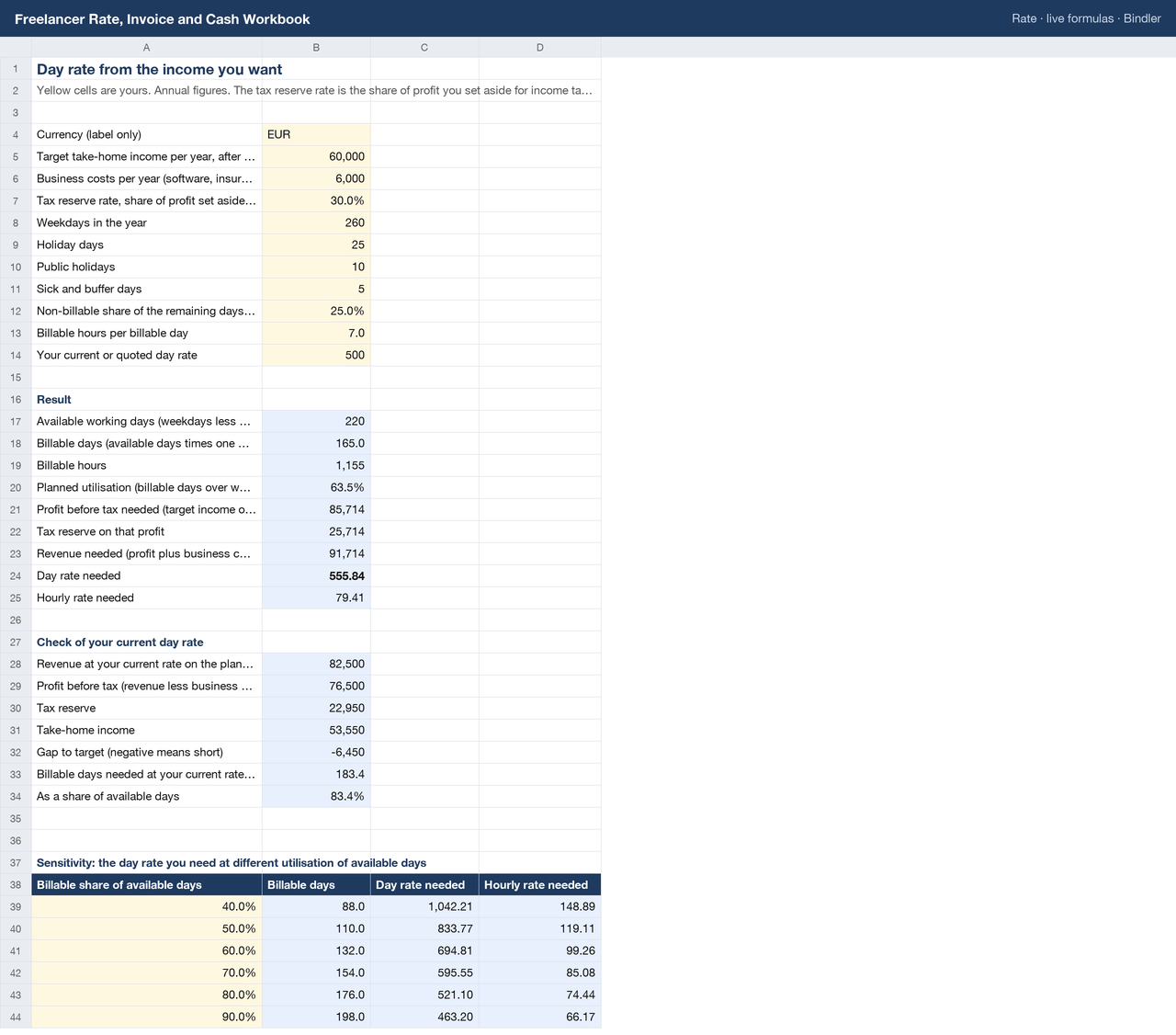The image size is (1176, 1035).
Task: Click the 'Day rate needed' table header
Action: pos(424,884)
